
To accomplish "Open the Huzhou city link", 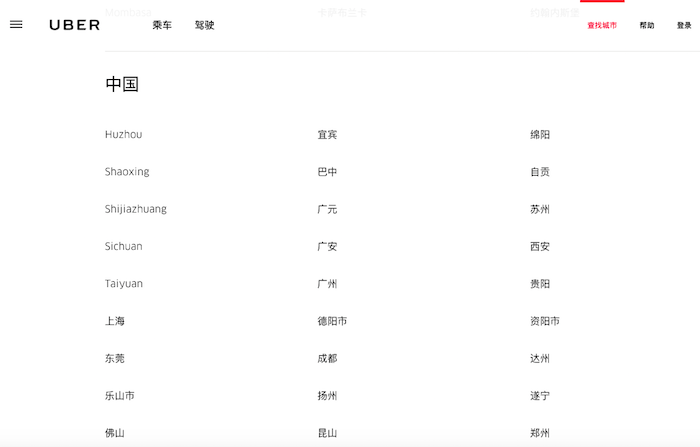I will coord(124,134).
